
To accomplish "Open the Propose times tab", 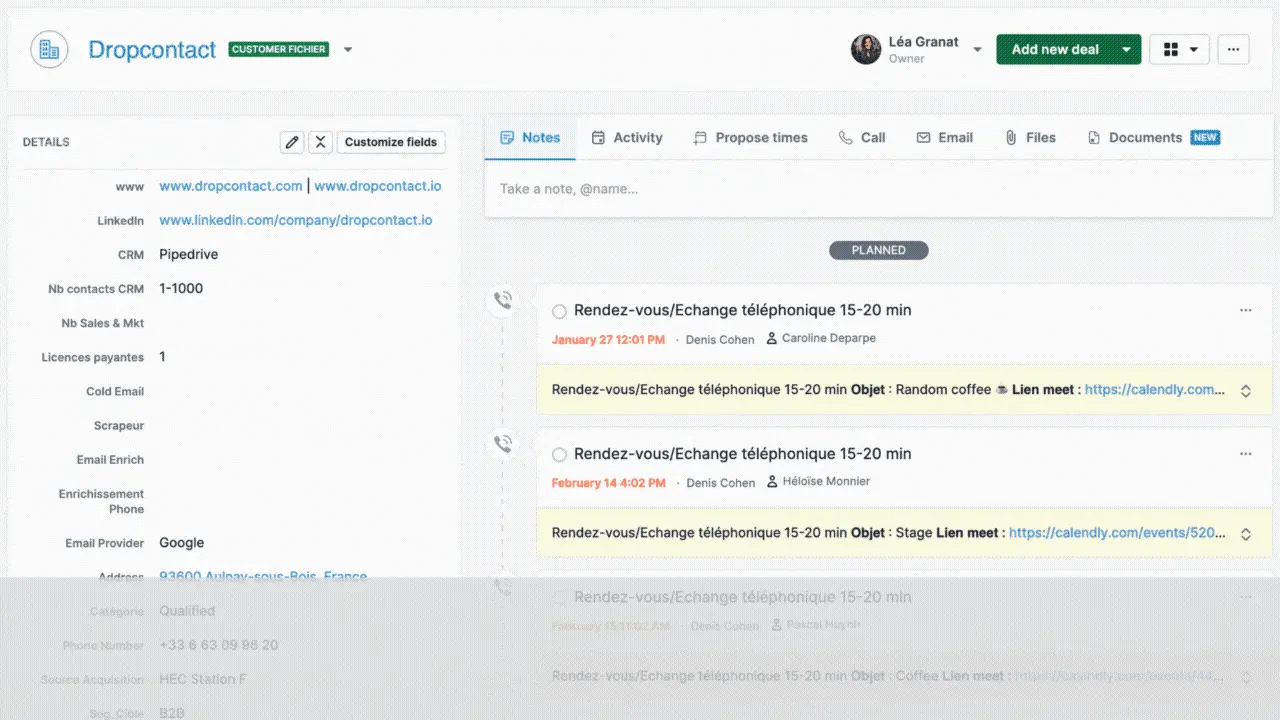I will click(x=750, y=138).
